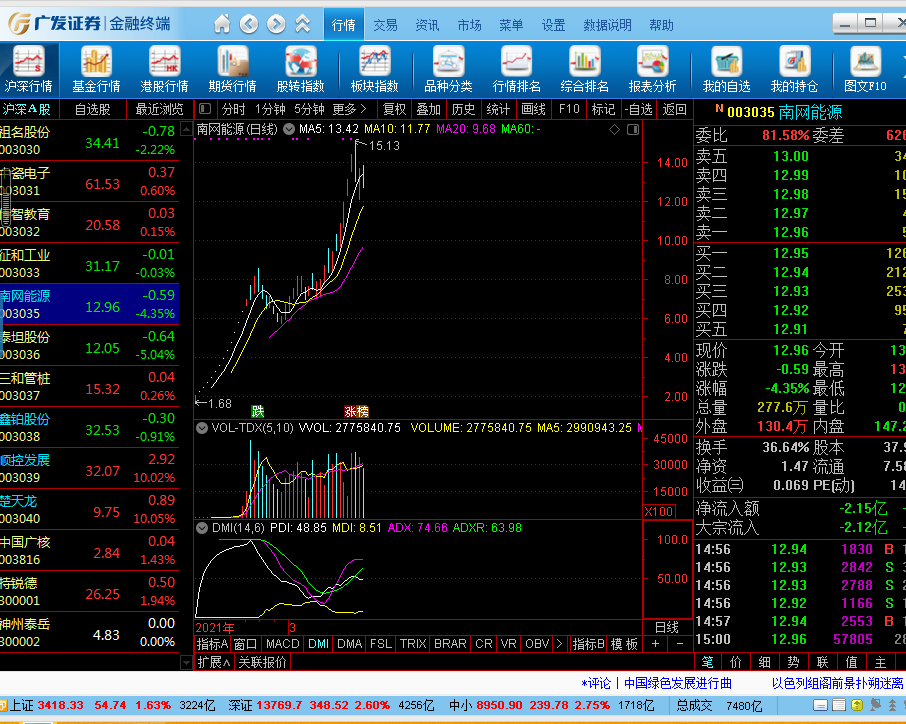The height and width of the screenshot is (724, 906).
Task: Open 期货行情 toolbar icon
Action: click(x=232, y=70)
